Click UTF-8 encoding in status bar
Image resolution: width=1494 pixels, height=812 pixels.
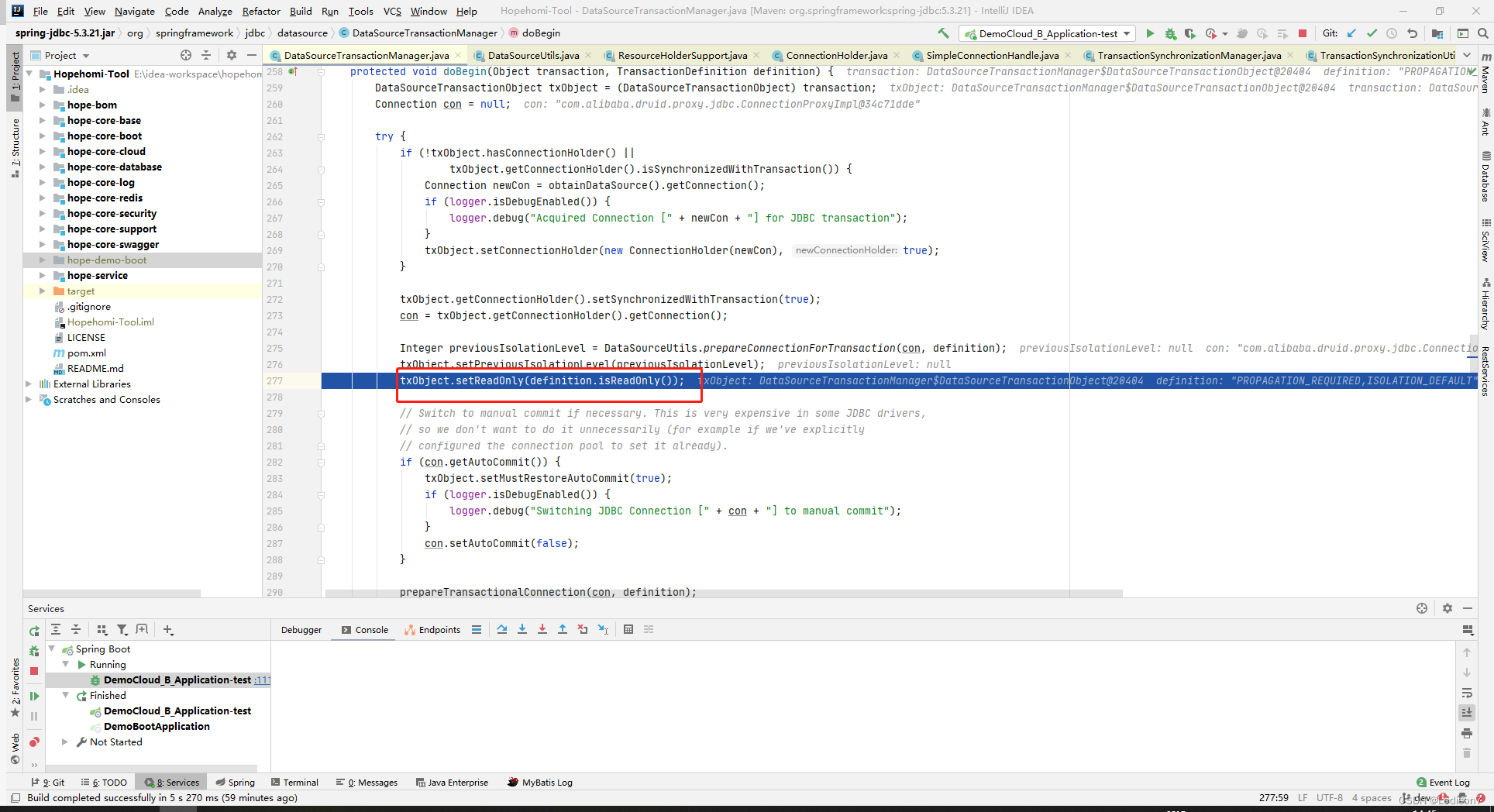pyautogui.click(x=1330, y=797)
